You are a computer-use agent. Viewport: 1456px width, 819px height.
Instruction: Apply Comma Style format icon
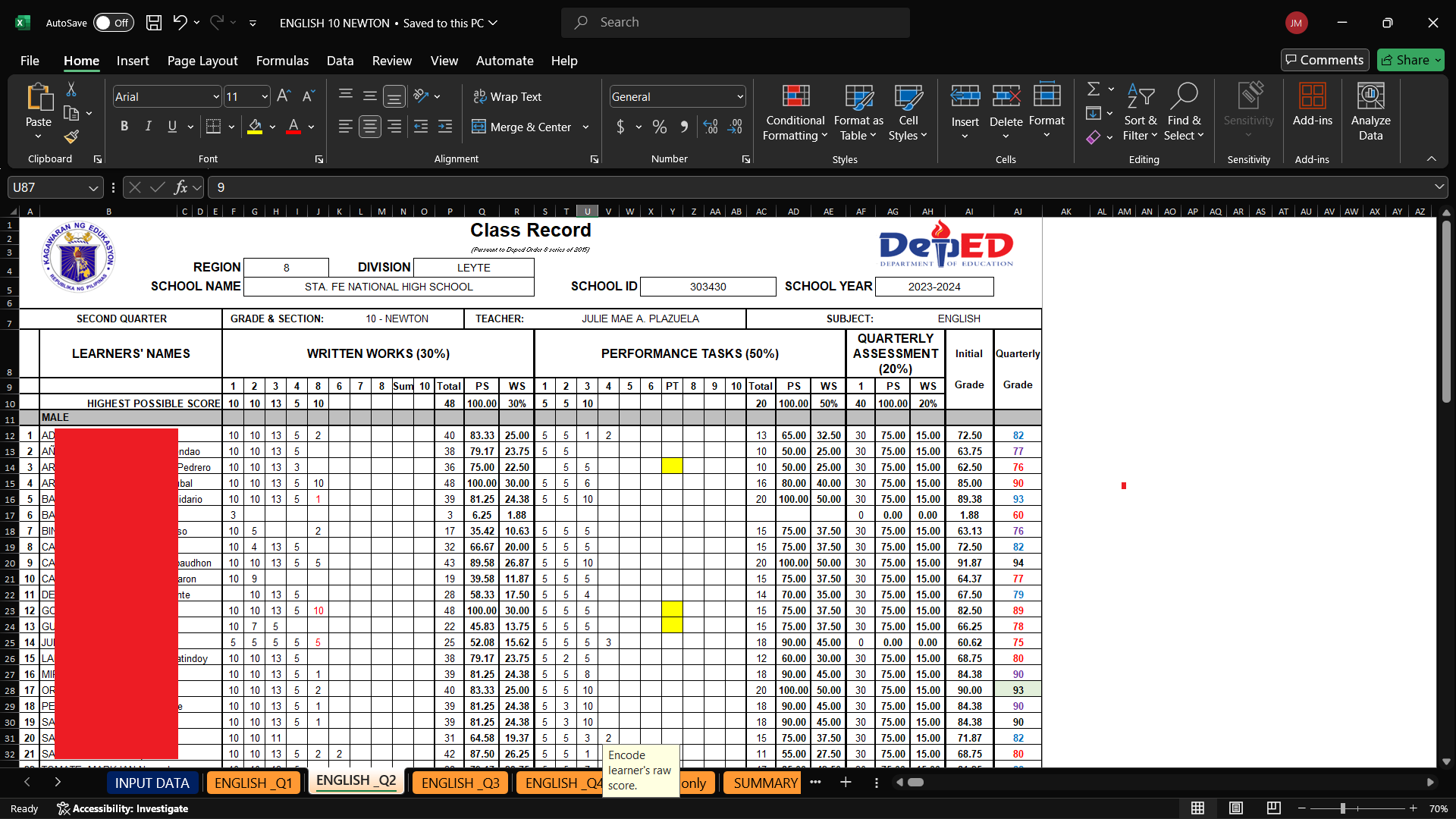(x=684, y=127)
